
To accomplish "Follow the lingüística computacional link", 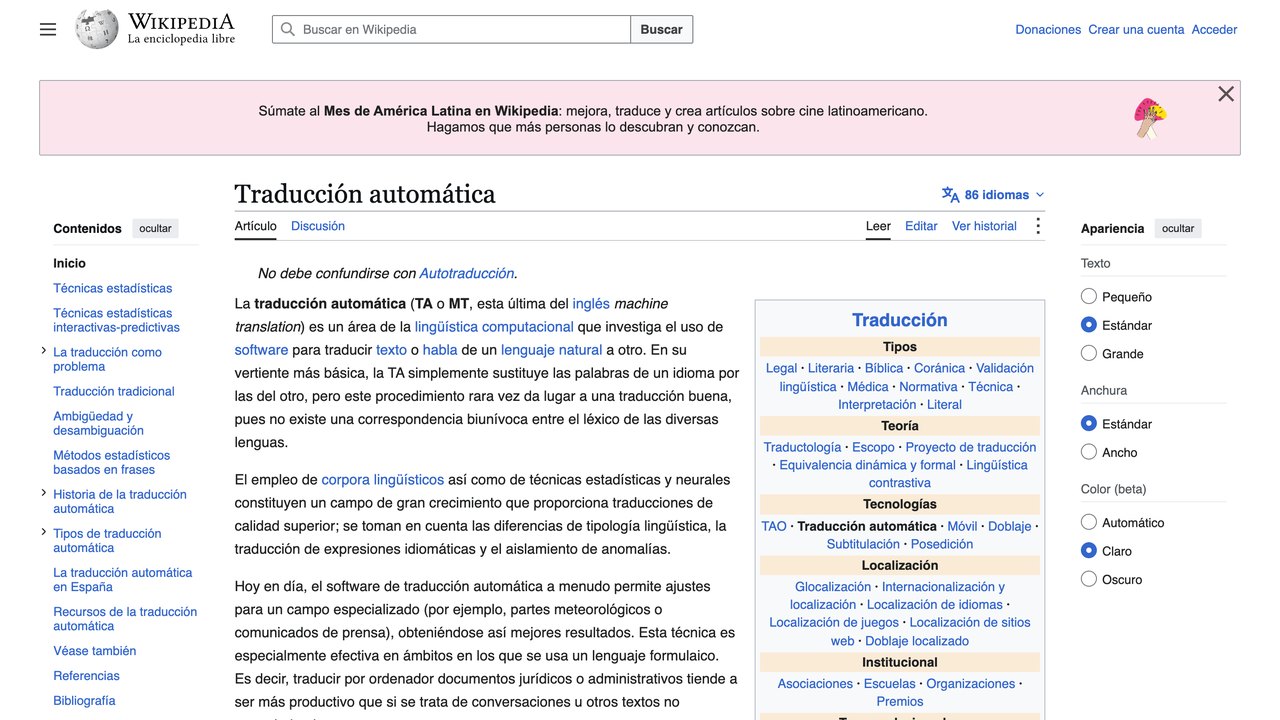I will 494,326.
